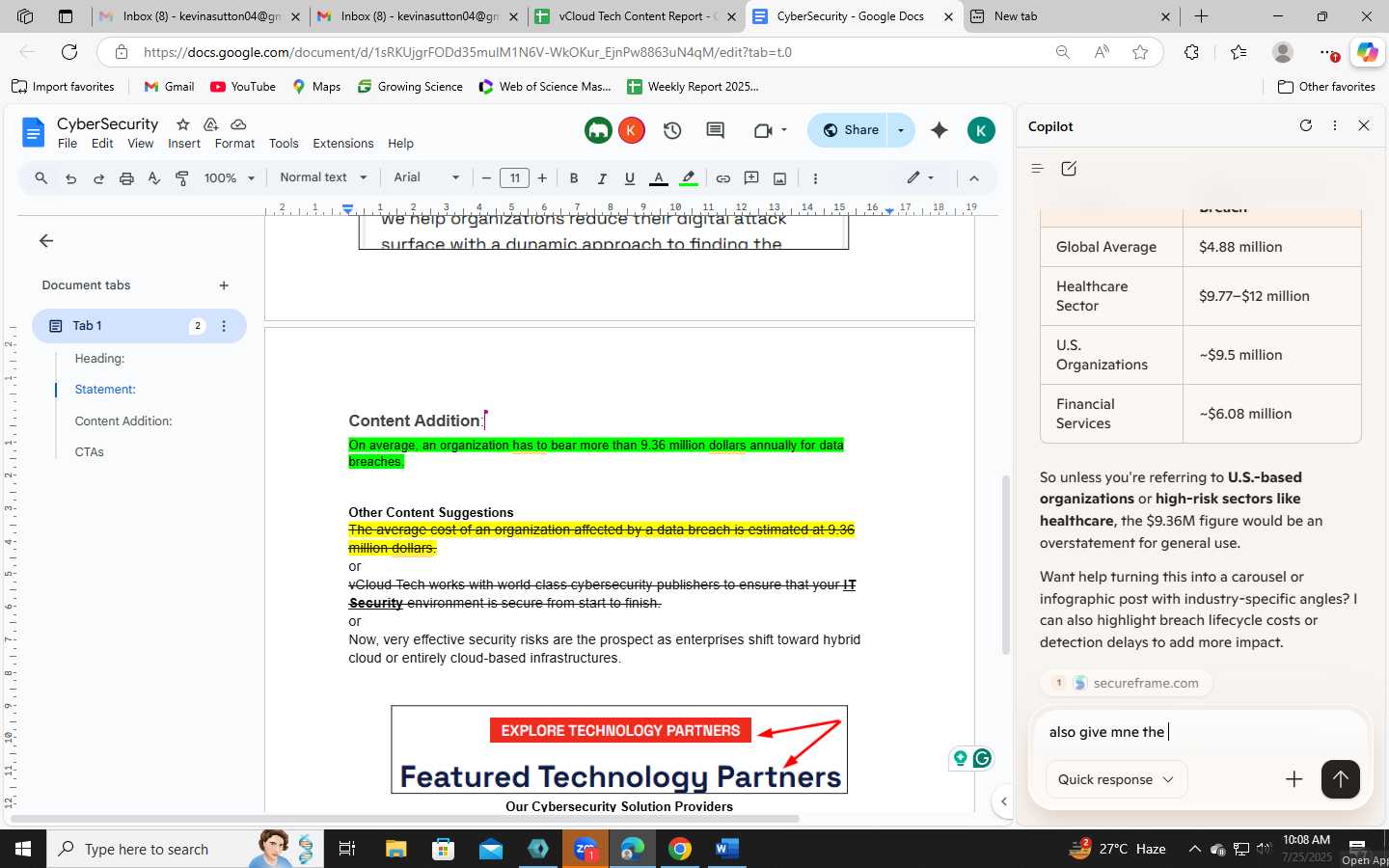Increase the font size
This screenshot has height=868, width=1389.
pos(542,177)
